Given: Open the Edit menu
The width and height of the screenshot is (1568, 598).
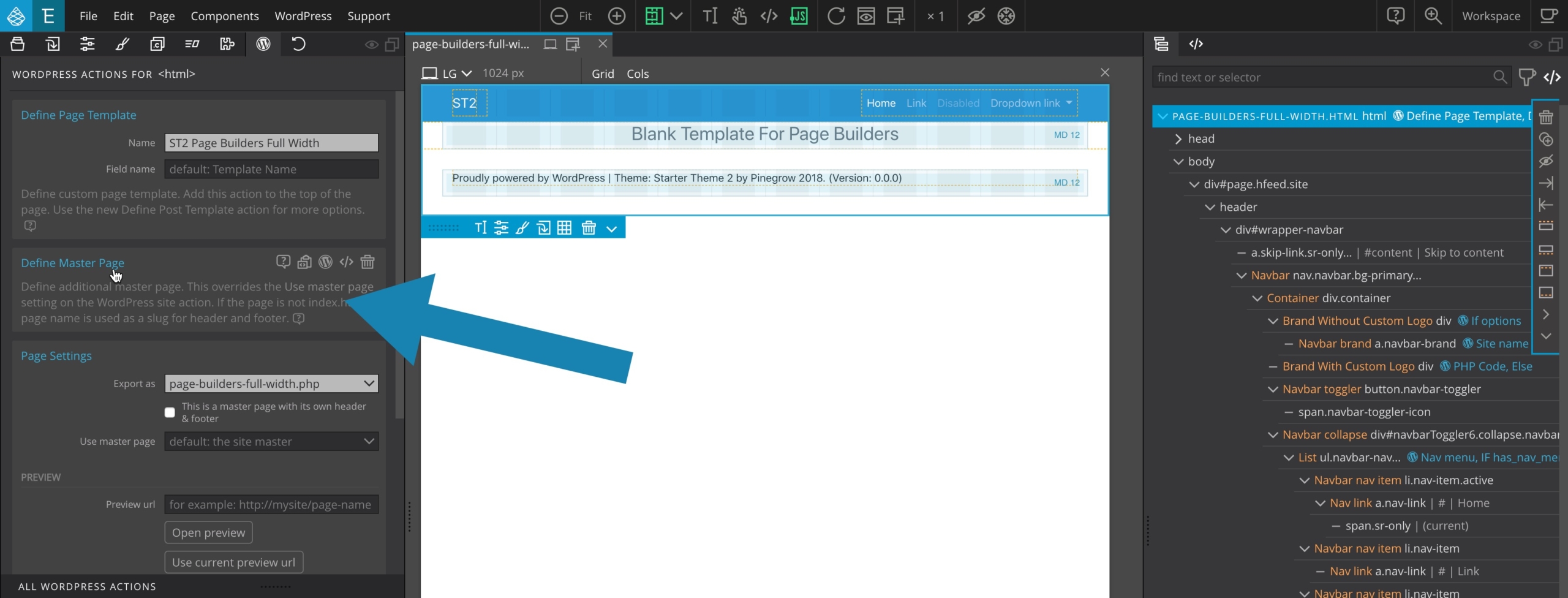Looking at the screenshot, I should pyautogui.click(x=123, y=16).
